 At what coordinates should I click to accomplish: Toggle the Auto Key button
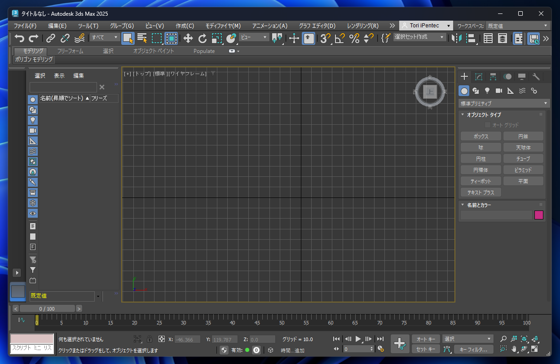tap(426, 339)
